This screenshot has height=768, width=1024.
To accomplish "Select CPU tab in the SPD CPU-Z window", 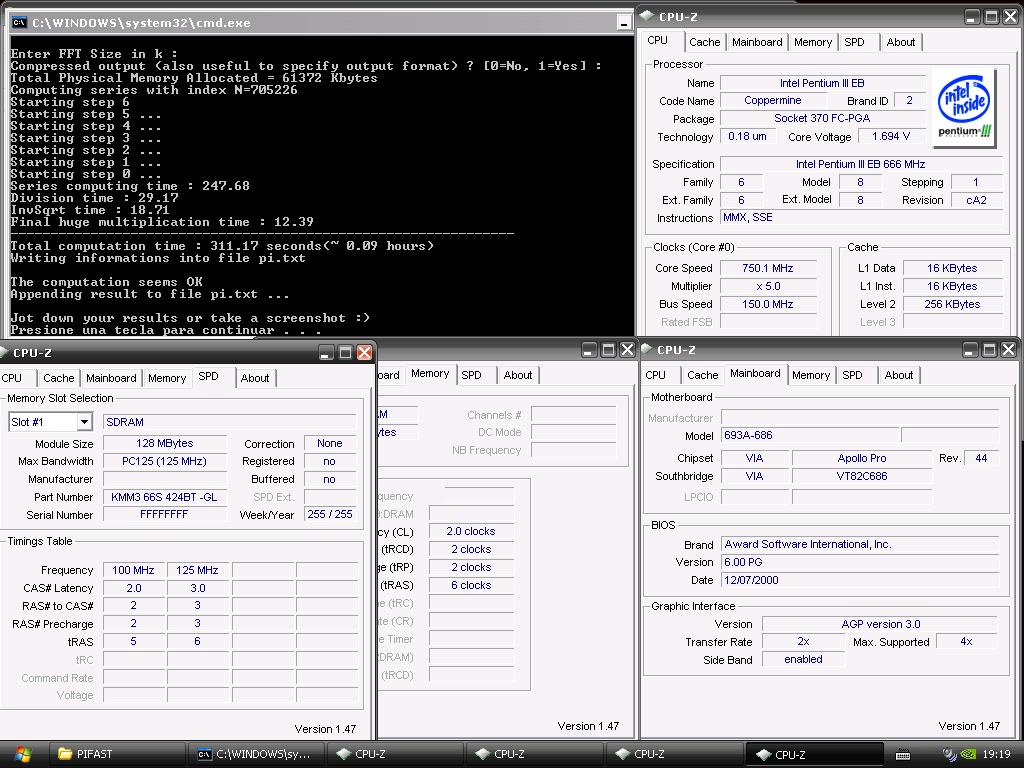I will pyautogui.click(x=12, y=378).
